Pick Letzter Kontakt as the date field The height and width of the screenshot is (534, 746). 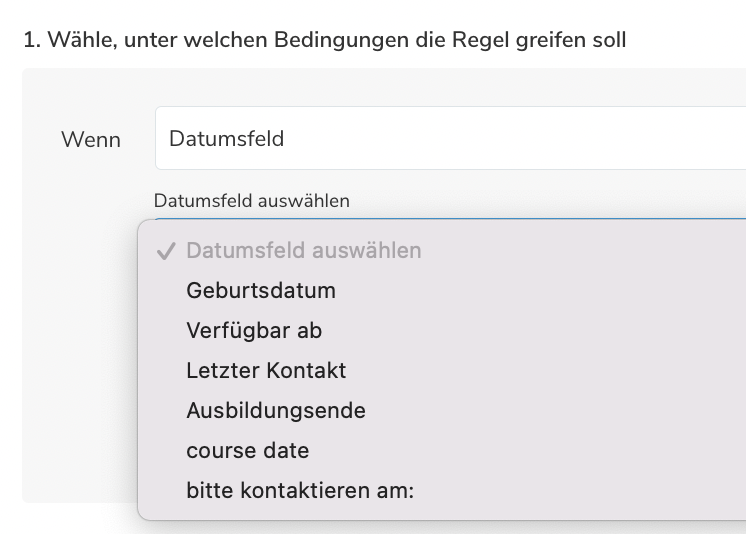point(266,371)
